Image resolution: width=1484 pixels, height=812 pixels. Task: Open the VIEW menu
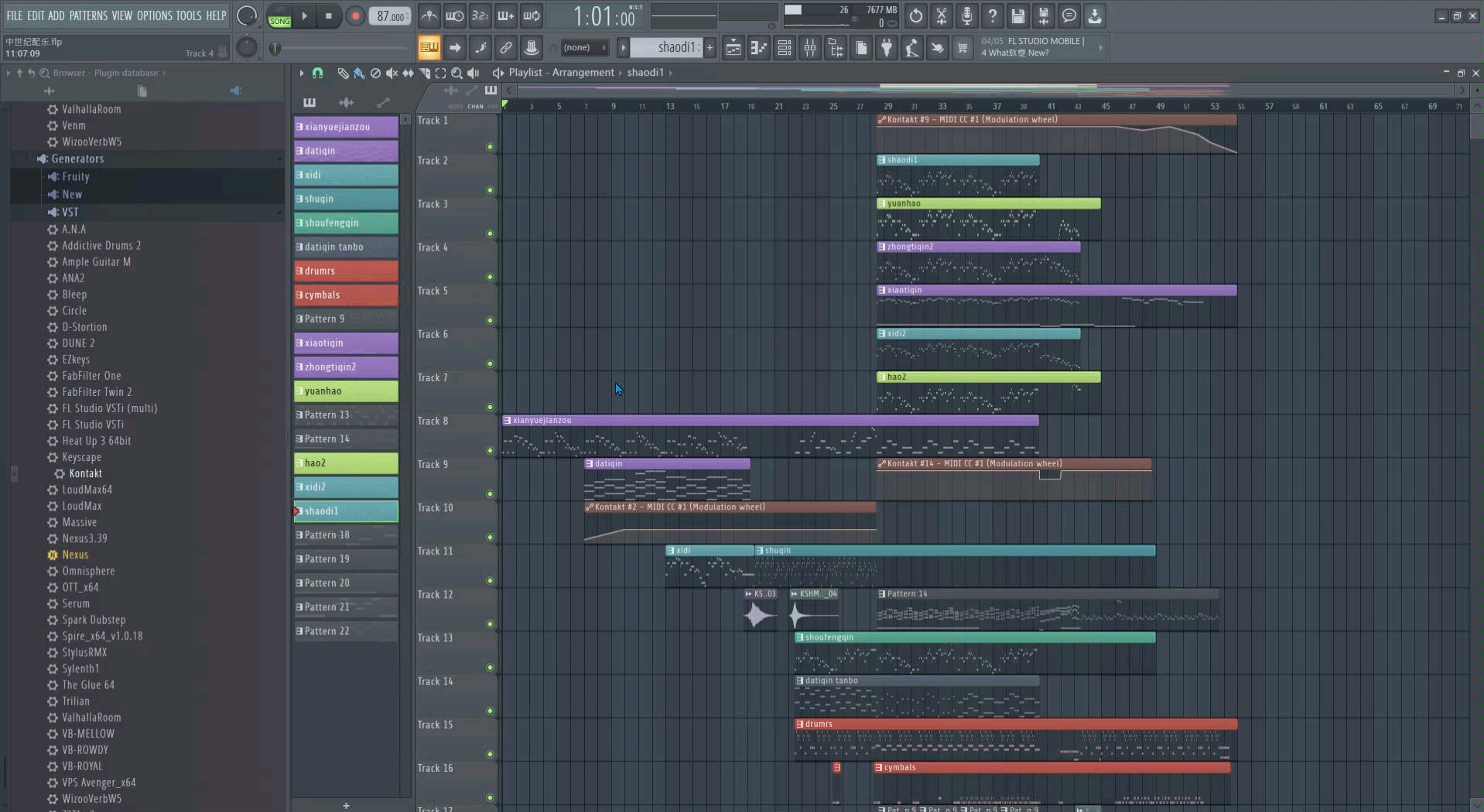coord(122,15)
